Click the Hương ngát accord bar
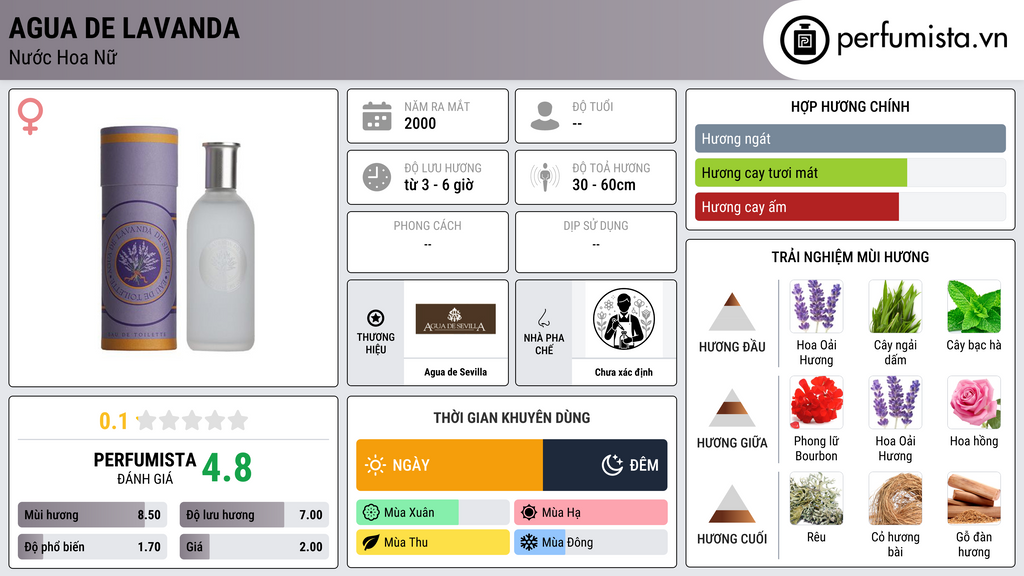 pyautogui.click(x=850, y=138)
